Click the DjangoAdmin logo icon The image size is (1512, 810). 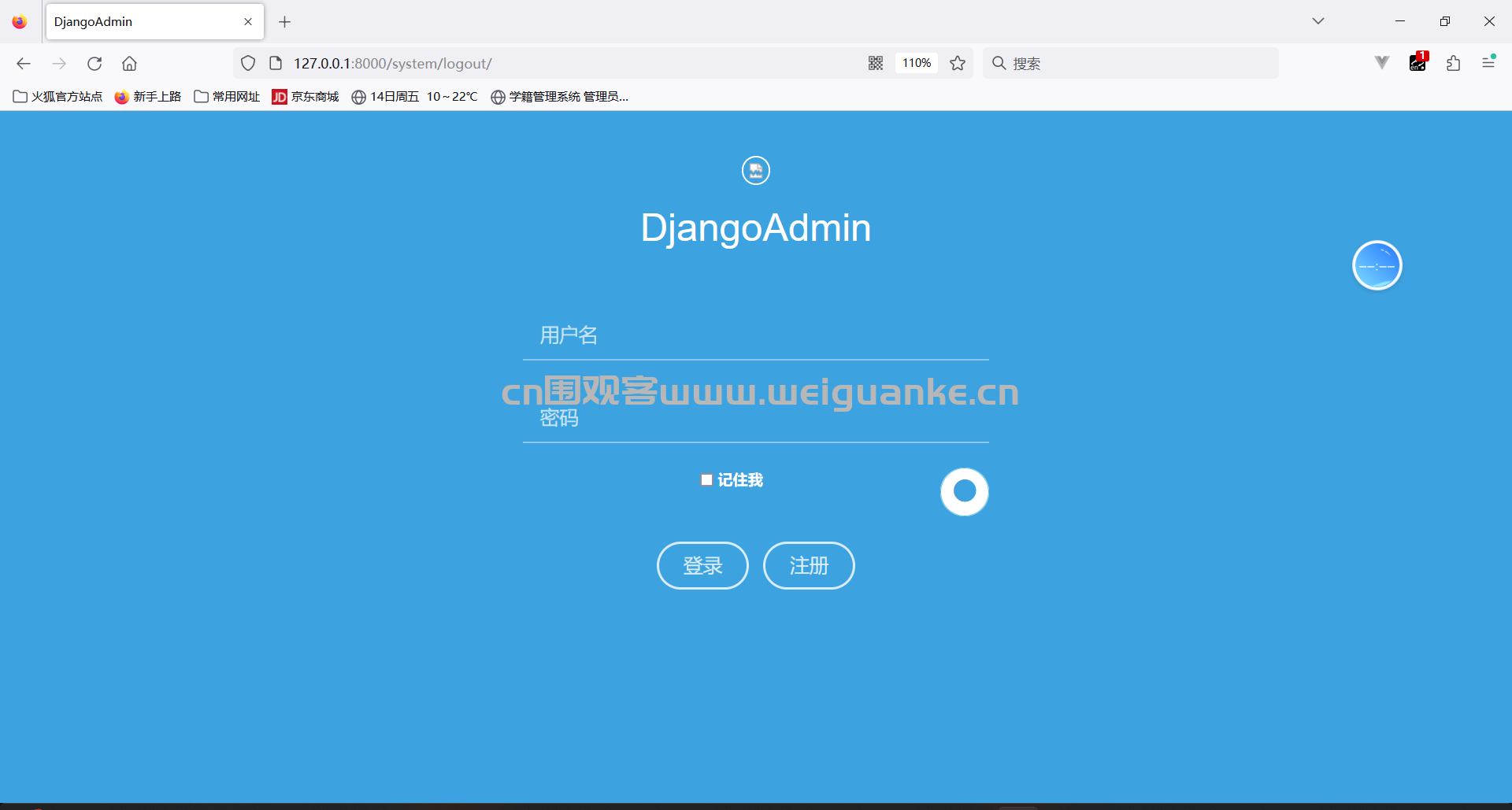click(756, 170)
